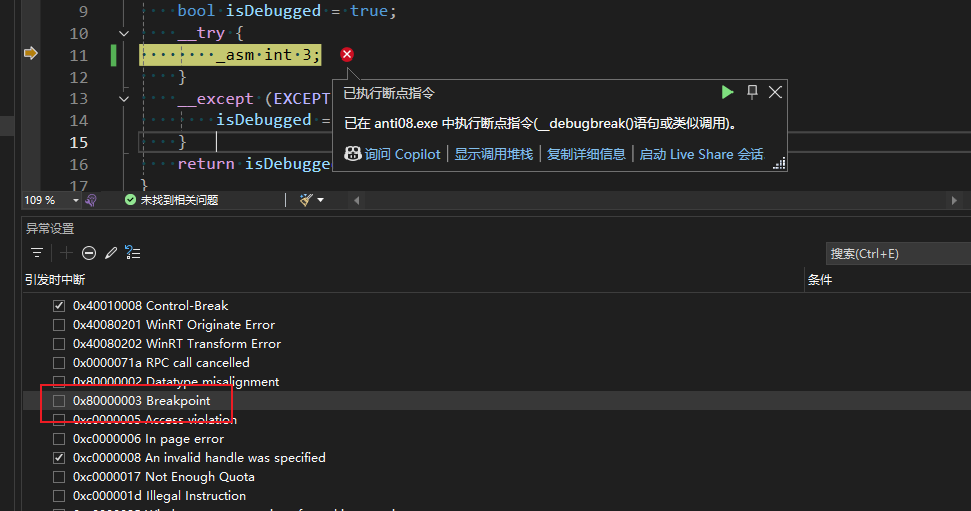Click the red exception error icon
Viewport: 971px width, 511px height.
347,54
